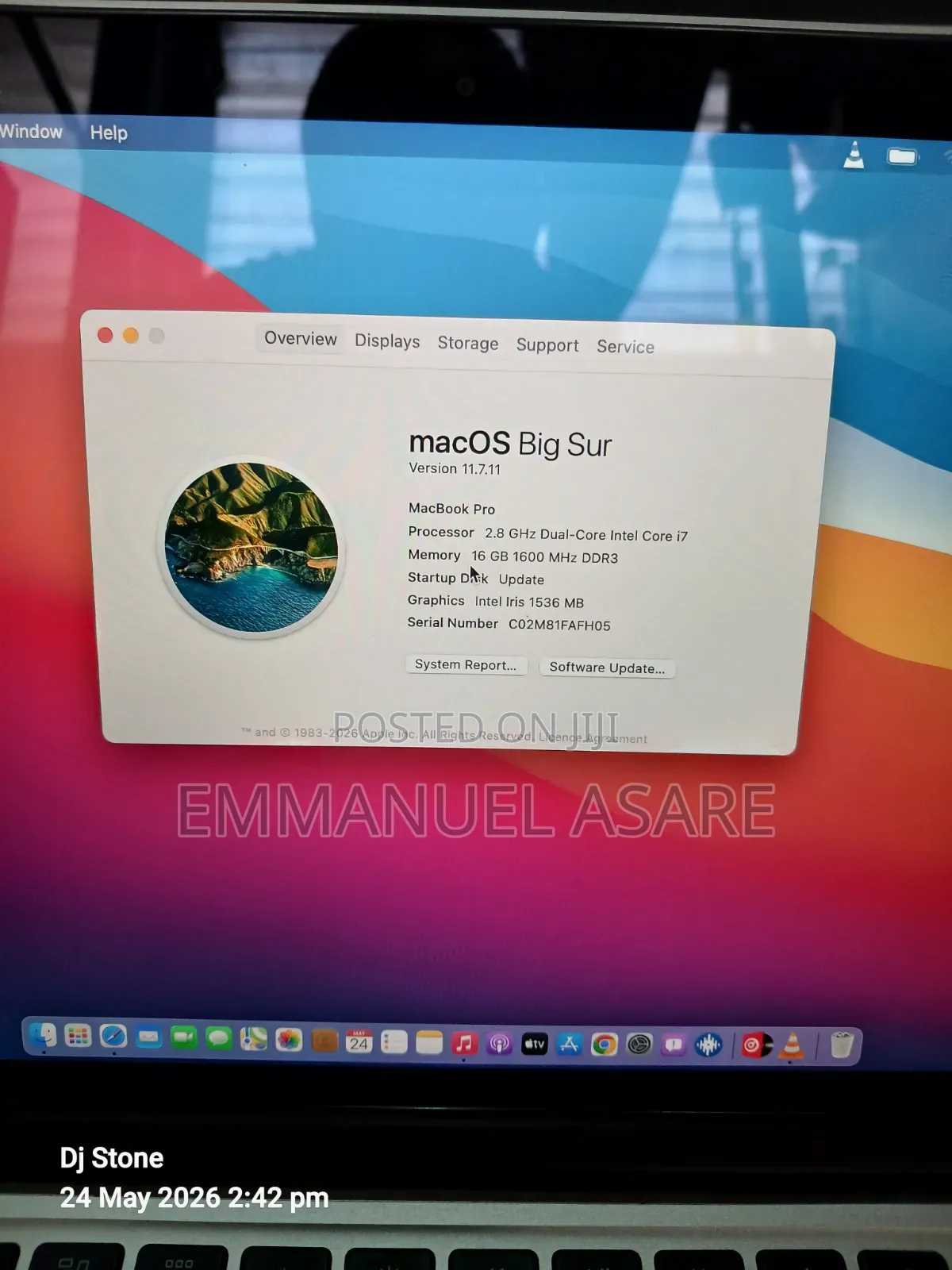
Task: Switch to the Displays tab
Action: coord(387,341)
